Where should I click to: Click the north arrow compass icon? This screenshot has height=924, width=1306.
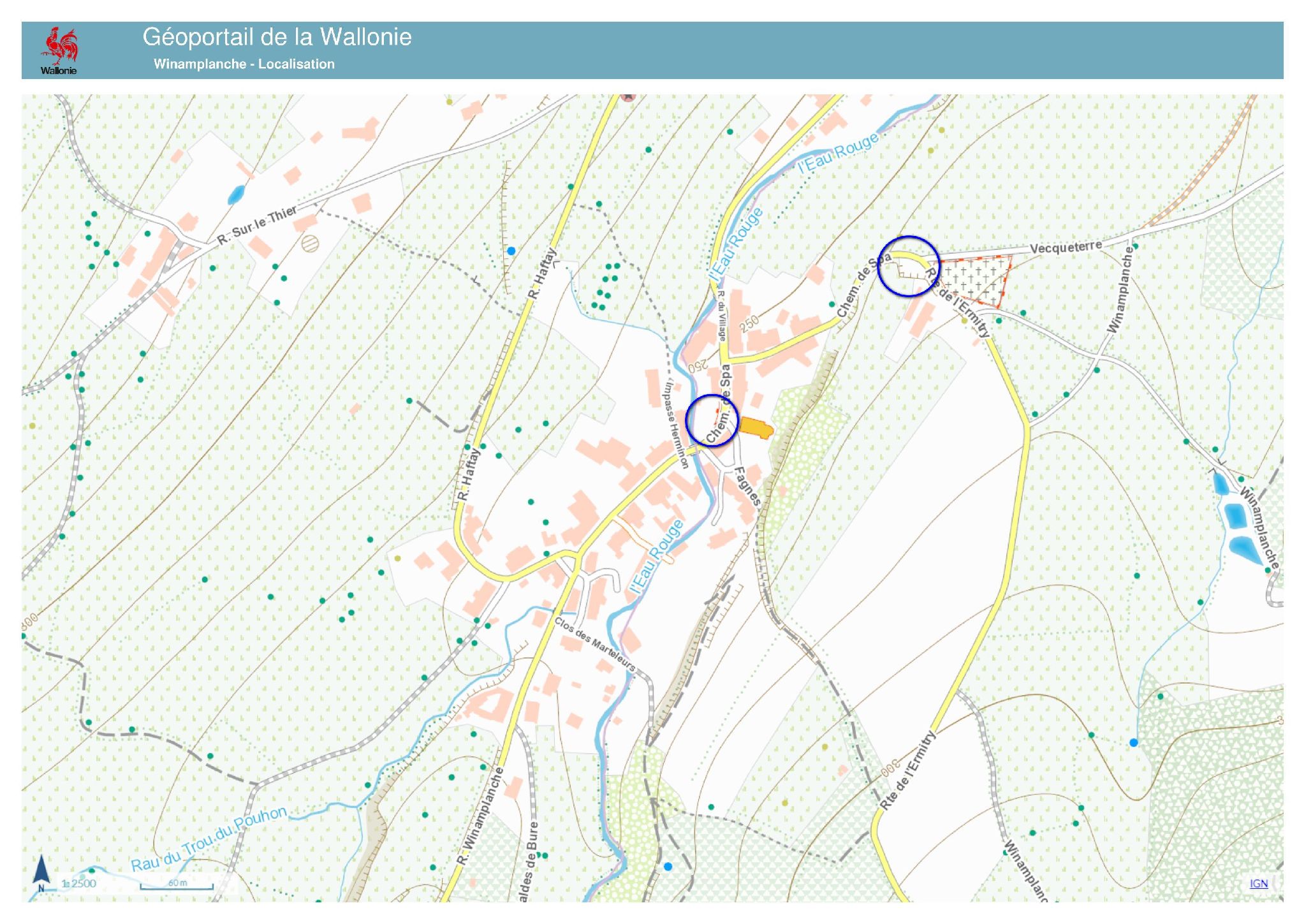41,872
